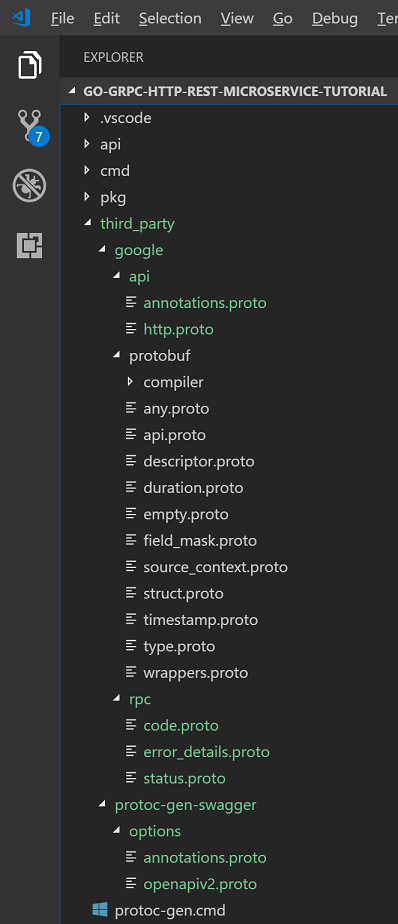Click file icon beside status.proto
398x924 pixels.
[x=131, y=778]
